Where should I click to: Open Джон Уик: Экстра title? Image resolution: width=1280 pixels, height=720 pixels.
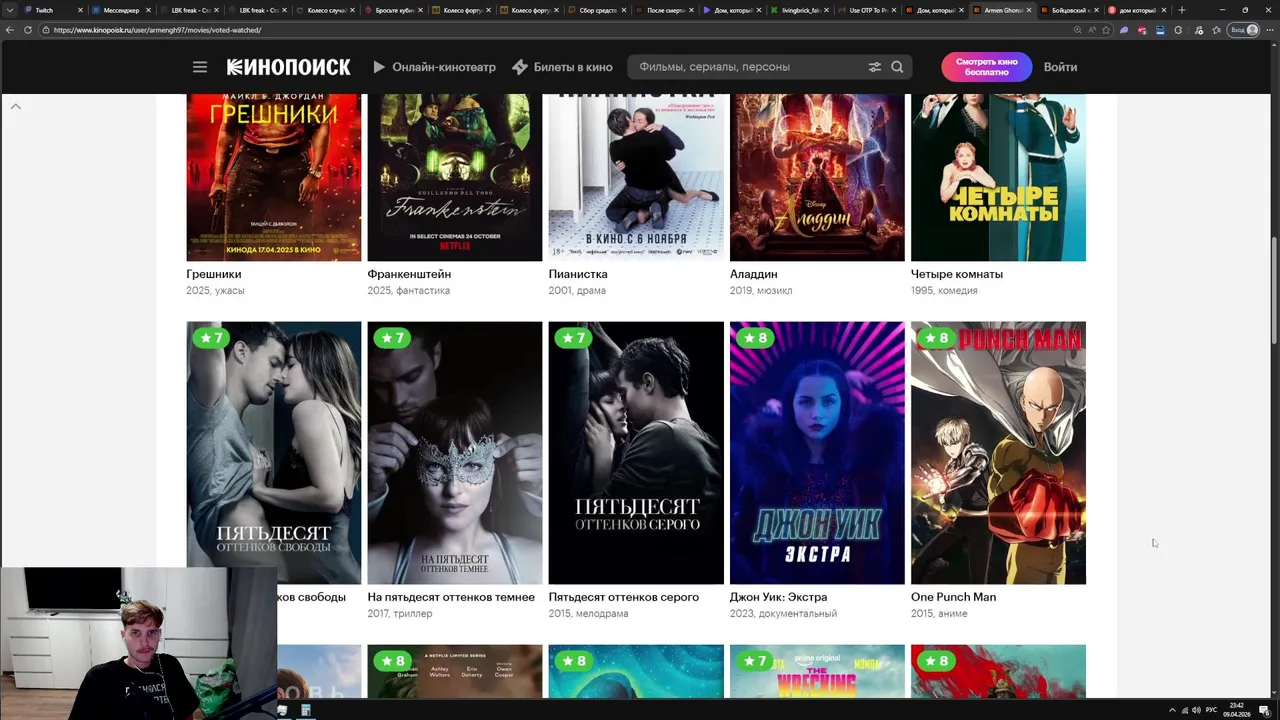(778, 597)
